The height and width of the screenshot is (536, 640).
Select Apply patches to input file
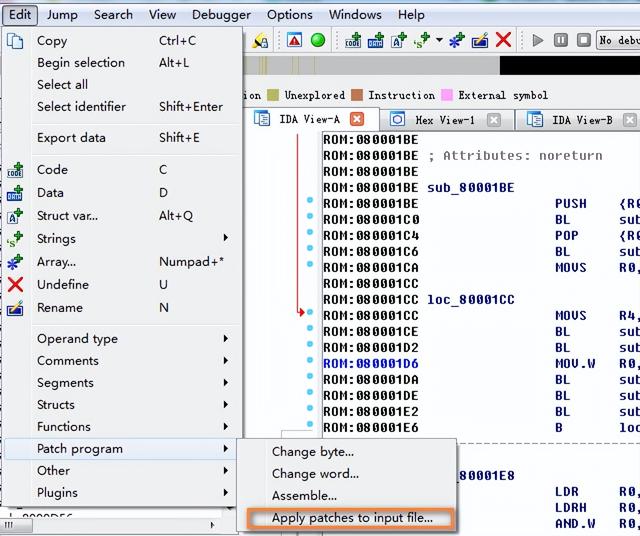coord(352,518)
